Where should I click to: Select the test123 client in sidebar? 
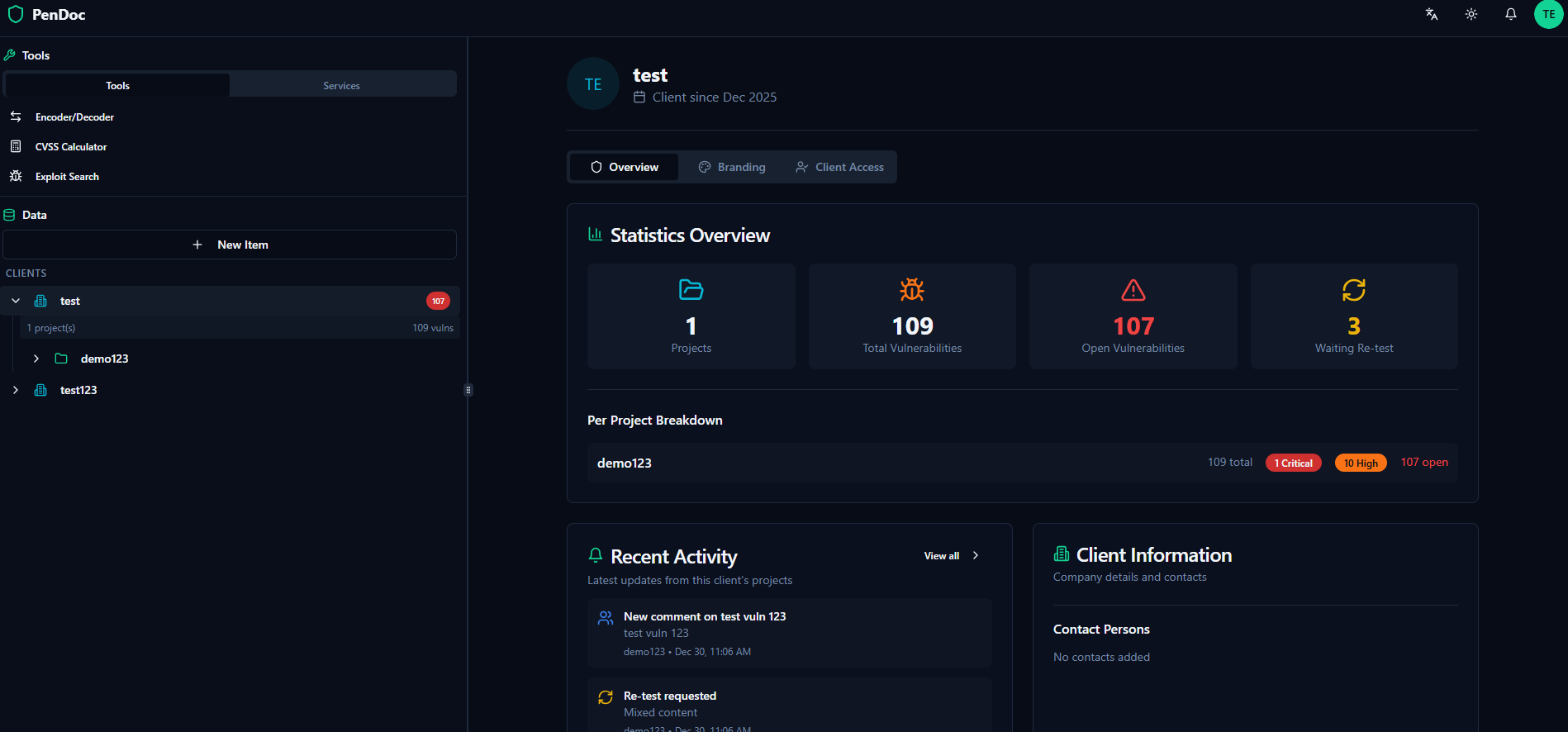78,390
